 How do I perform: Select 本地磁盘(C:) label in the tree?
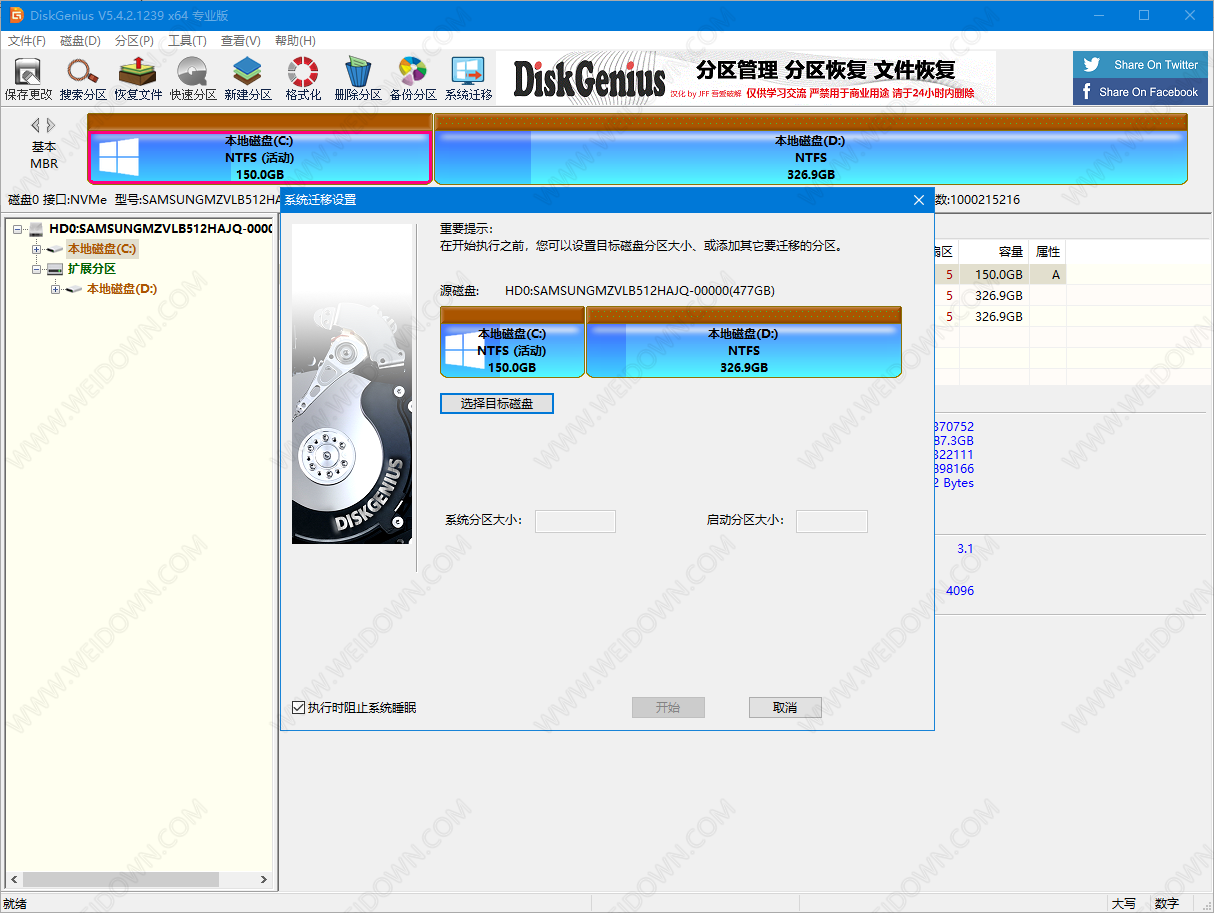[x=102, y=249]
